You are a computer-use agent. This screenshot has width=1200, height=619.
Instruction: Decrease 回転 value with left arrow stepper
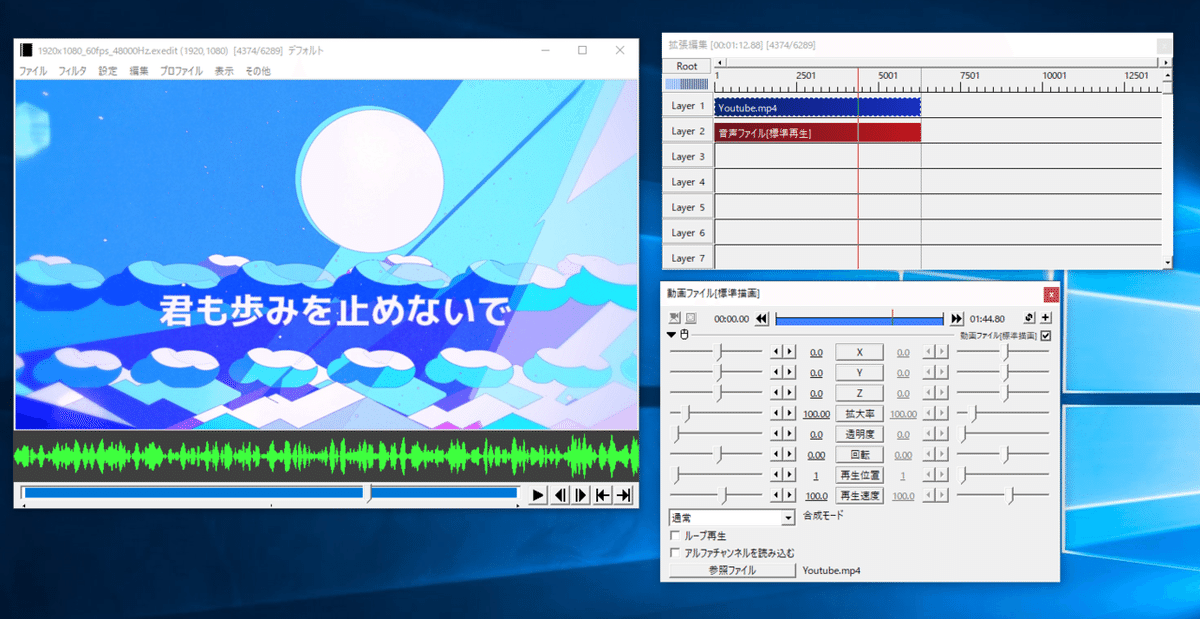point(776,454)
